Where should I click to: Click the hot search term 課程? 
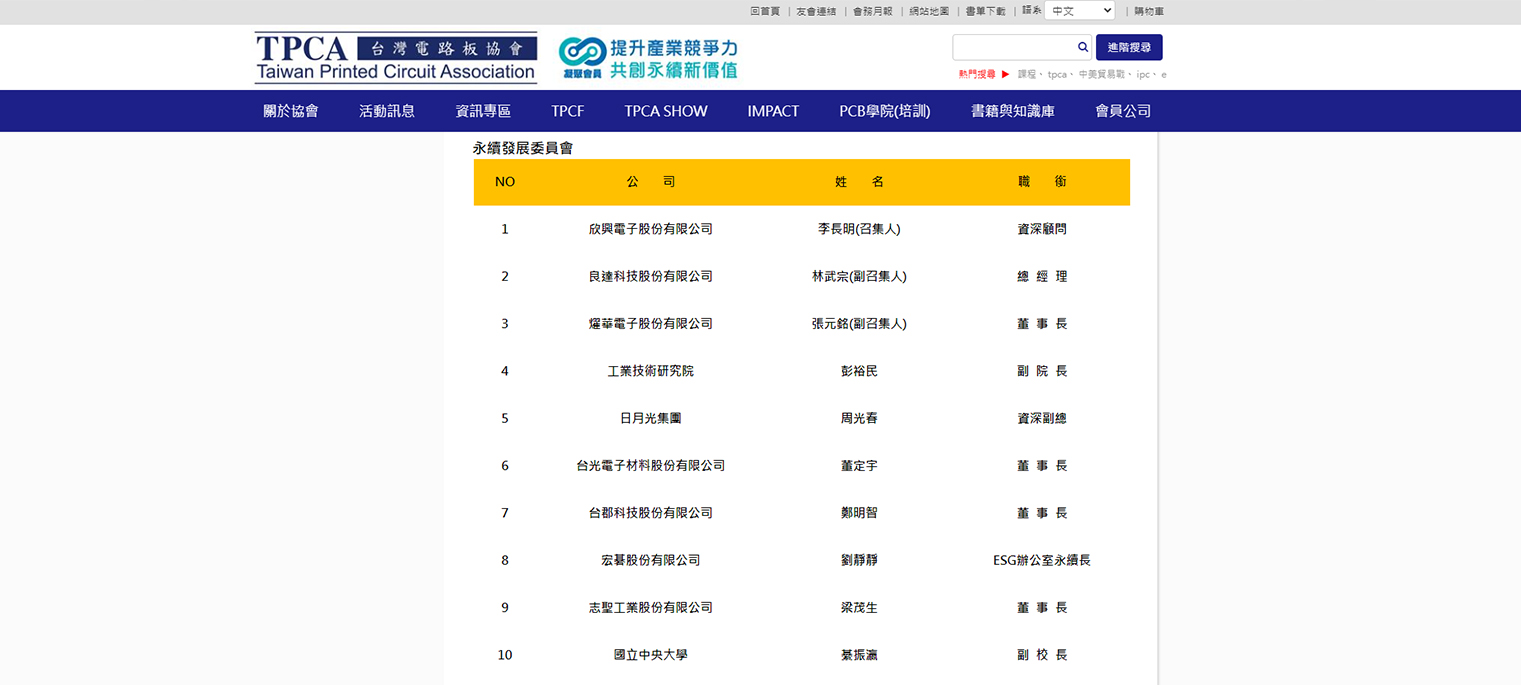(1028, 74)
